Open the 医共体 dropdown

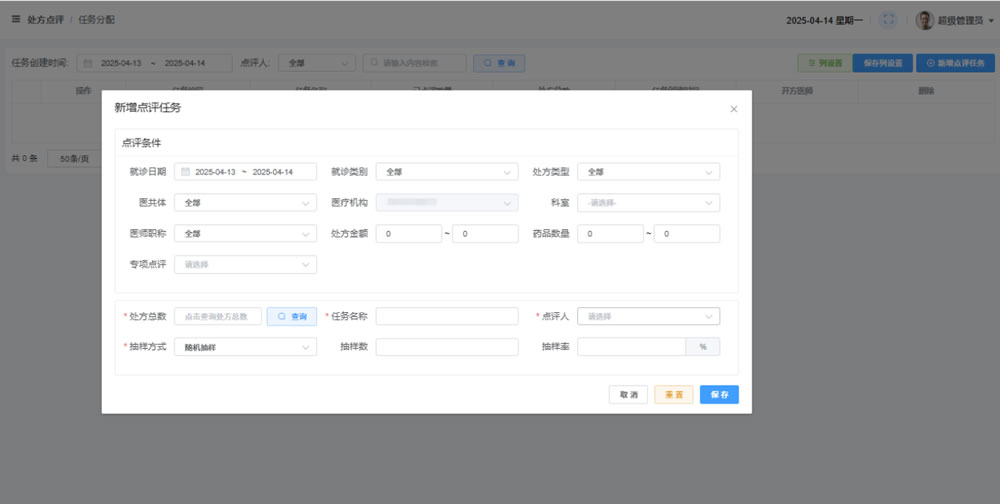pyautogui.click(x=246, y=203)
